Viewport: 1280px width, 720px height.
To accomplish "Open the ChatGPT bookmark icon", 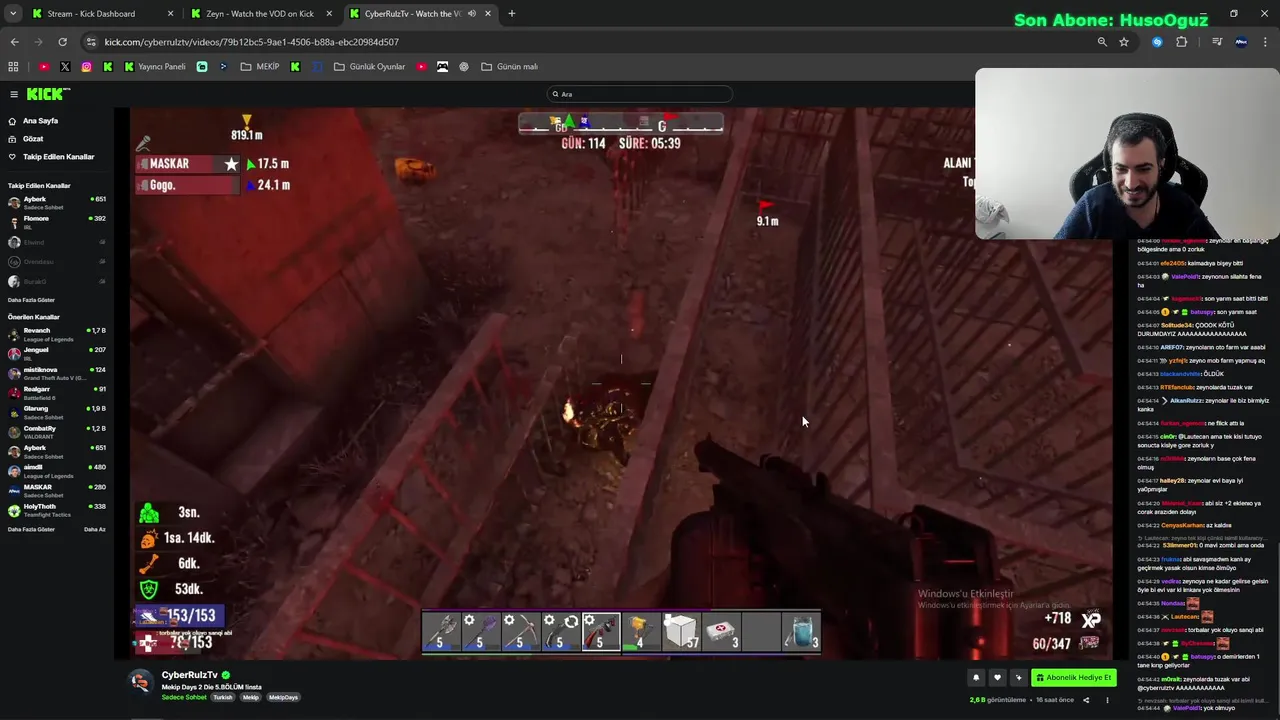I will coord(464,67).
